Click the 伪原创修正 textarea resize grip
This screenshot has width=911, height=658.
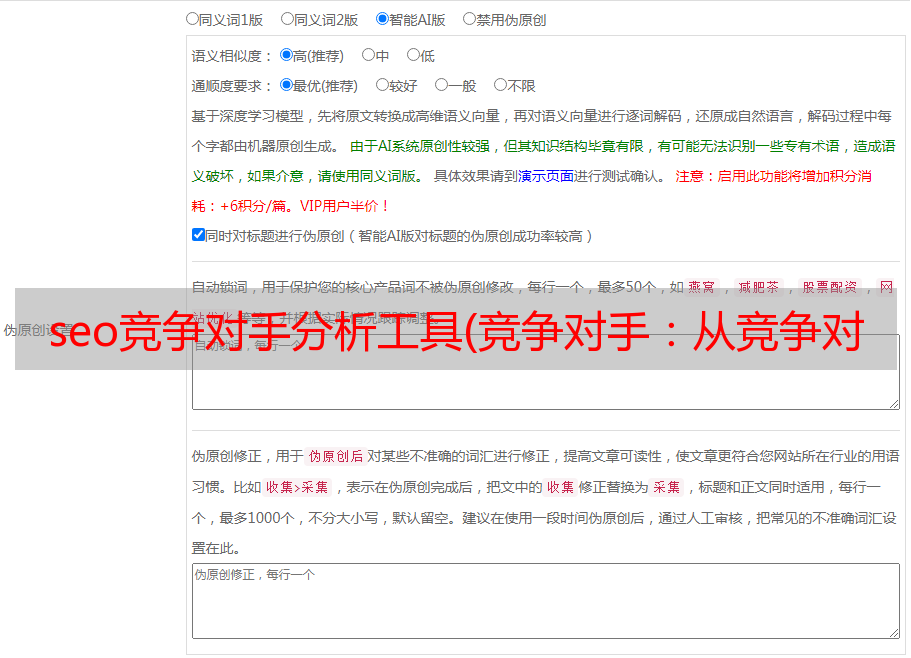pyautogui.click(x=894, y=632)
